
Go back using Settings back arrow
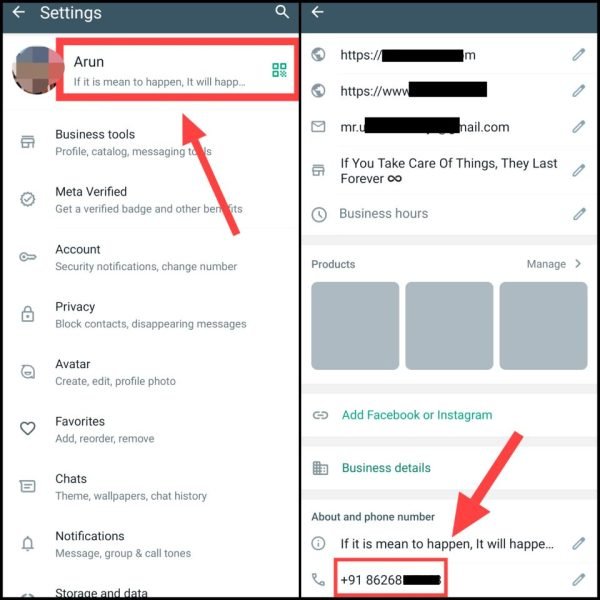(18, 12)
